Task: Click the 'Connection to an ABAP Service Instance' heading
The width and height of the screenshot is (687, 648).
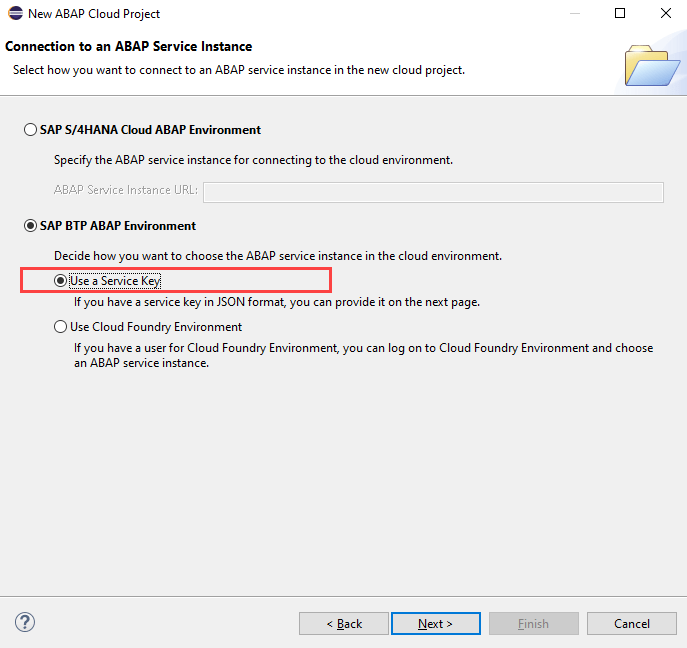Action: [x=129, y=47]
